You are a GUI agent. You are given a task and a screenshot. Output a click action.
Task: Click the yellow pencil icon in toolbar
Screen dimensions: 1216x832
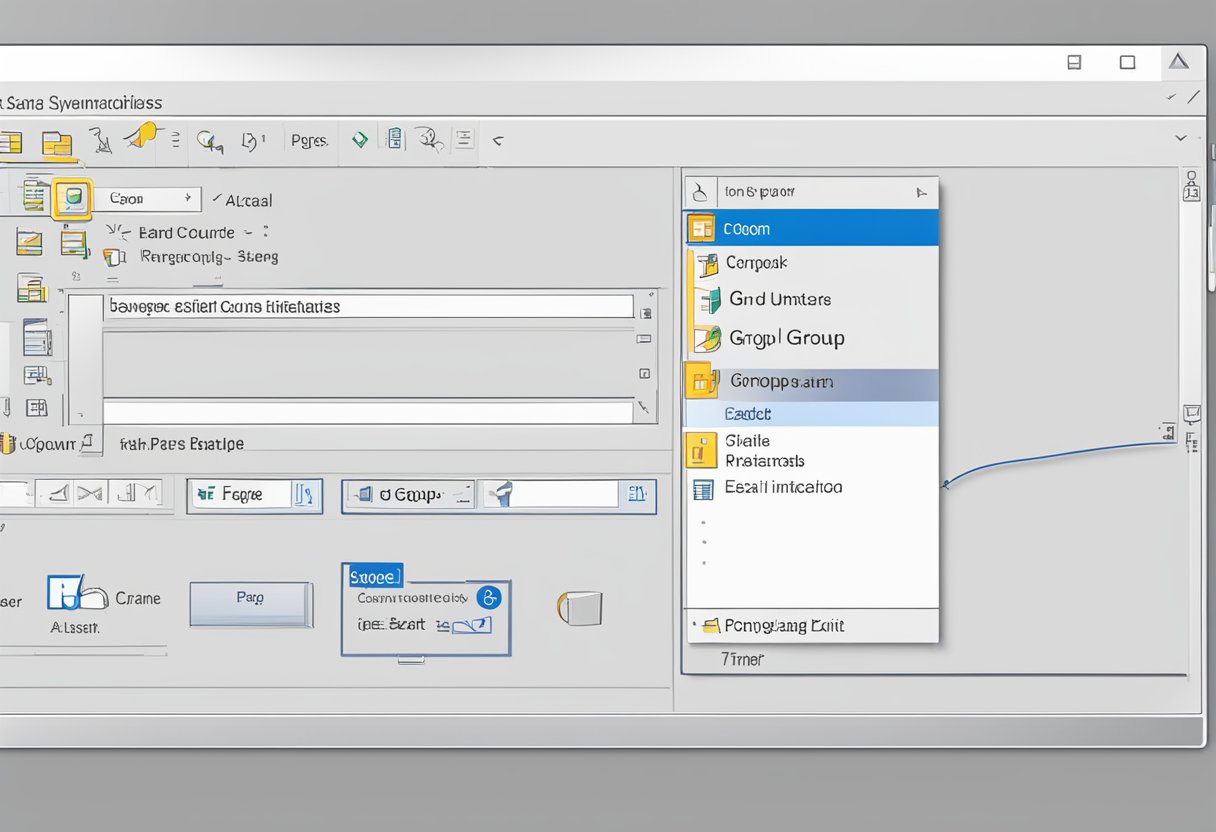[144, 135]
